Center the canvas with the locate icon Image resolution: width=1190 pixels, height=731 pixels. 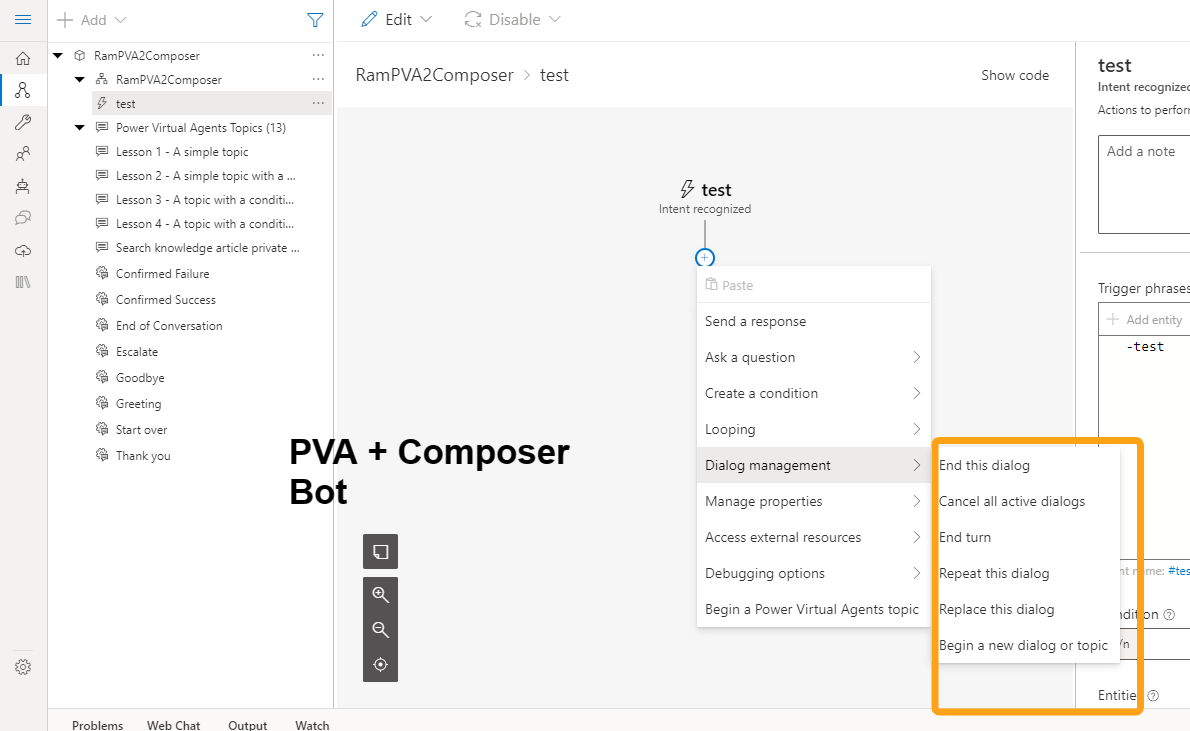pyautogui.click(x=380, y=664)
